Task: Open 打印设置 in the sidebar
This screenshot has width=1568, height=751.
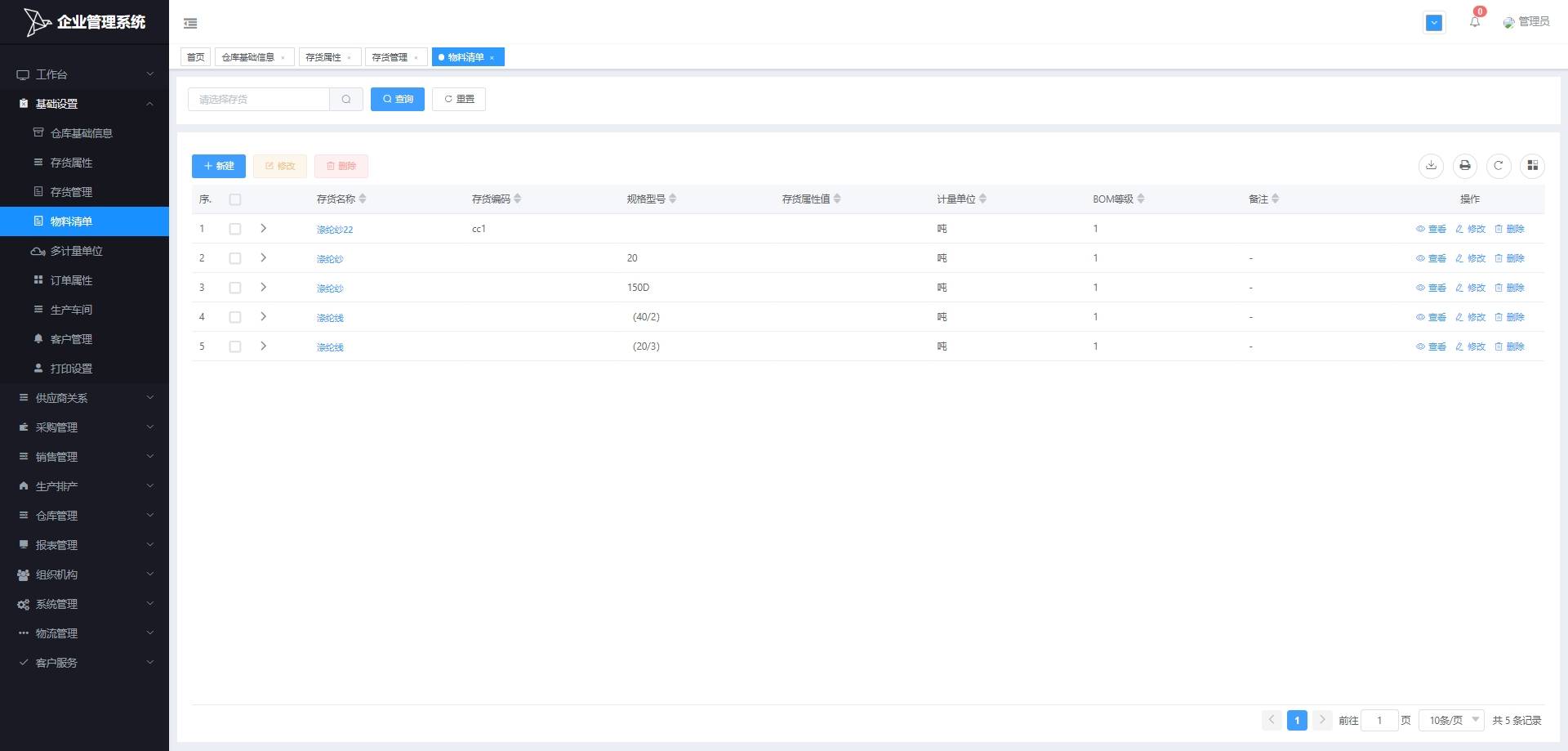Action: [84, 369]
